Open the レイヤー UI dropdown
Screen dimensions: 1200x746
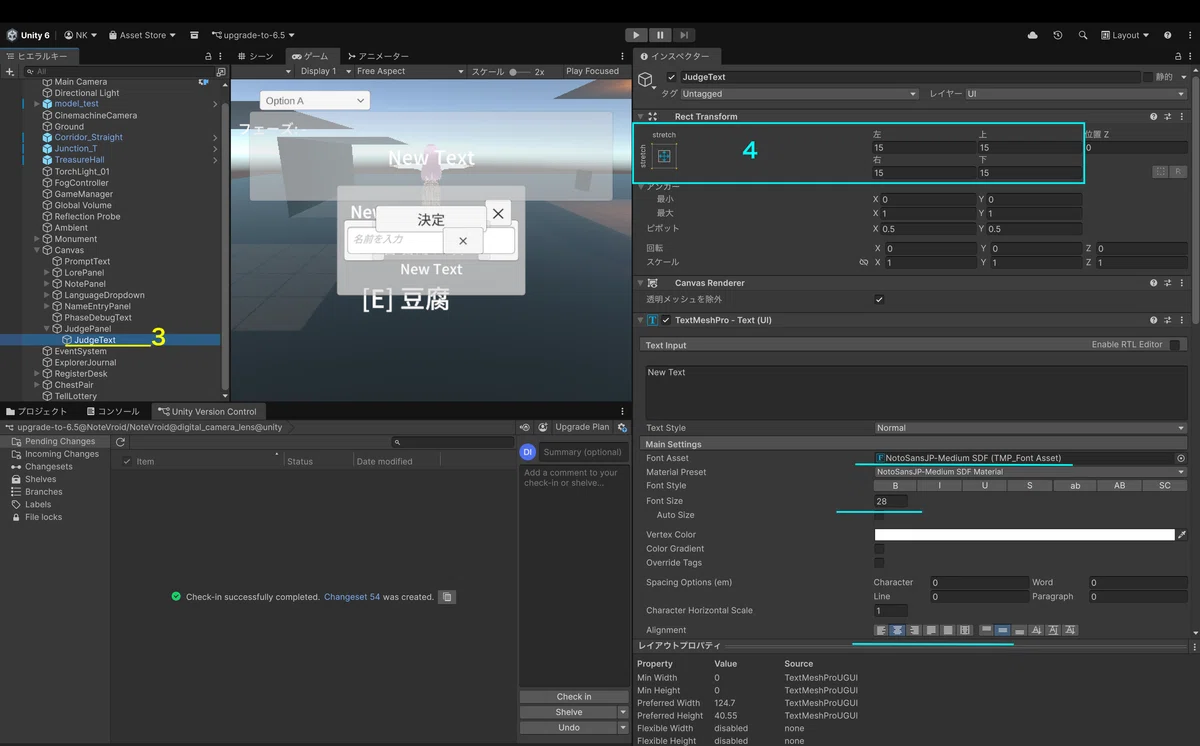tap(1077, 94)
